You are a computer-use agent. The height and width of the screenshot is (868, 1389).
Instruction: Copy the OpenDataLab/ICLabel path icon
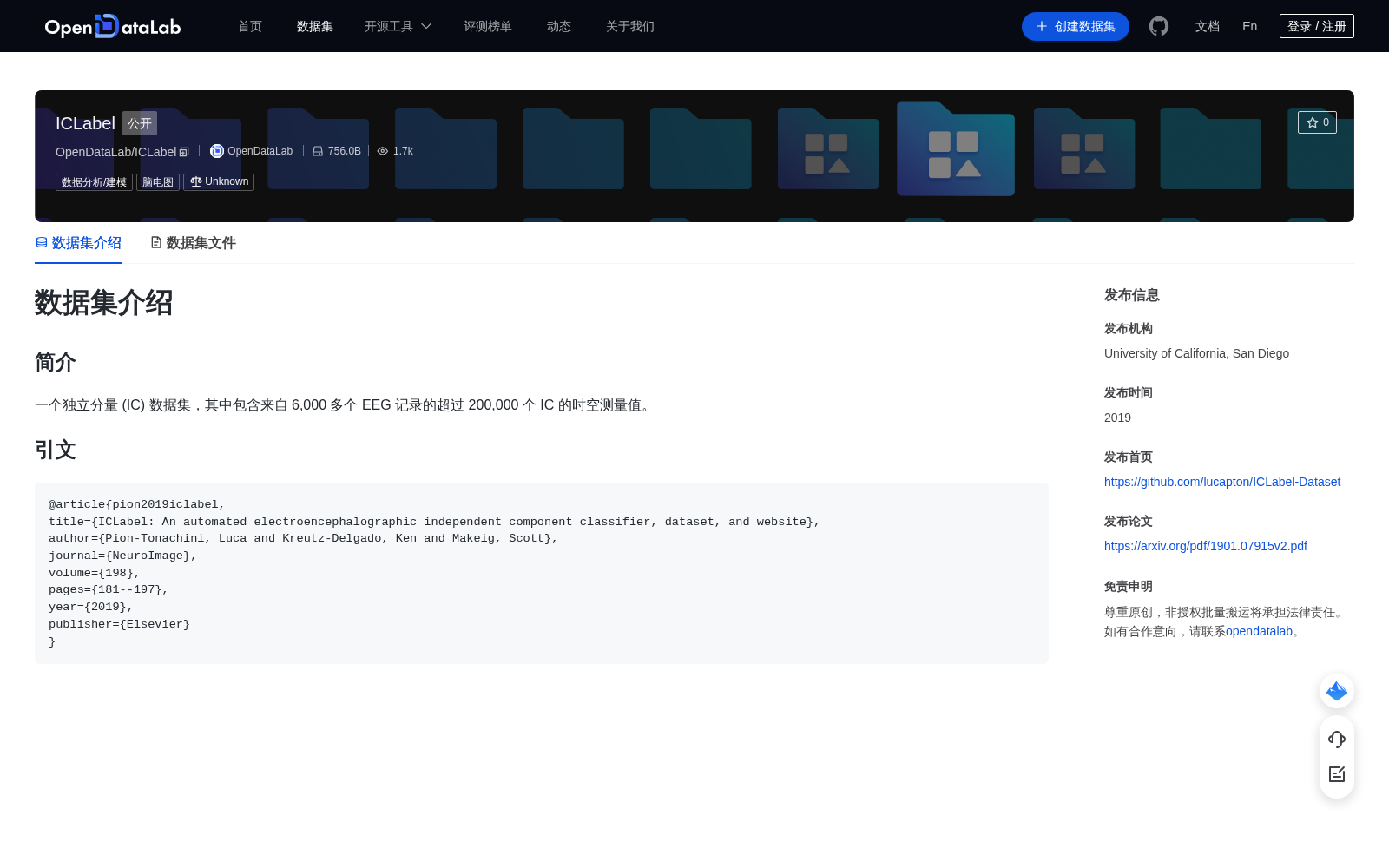pos(184,152)
